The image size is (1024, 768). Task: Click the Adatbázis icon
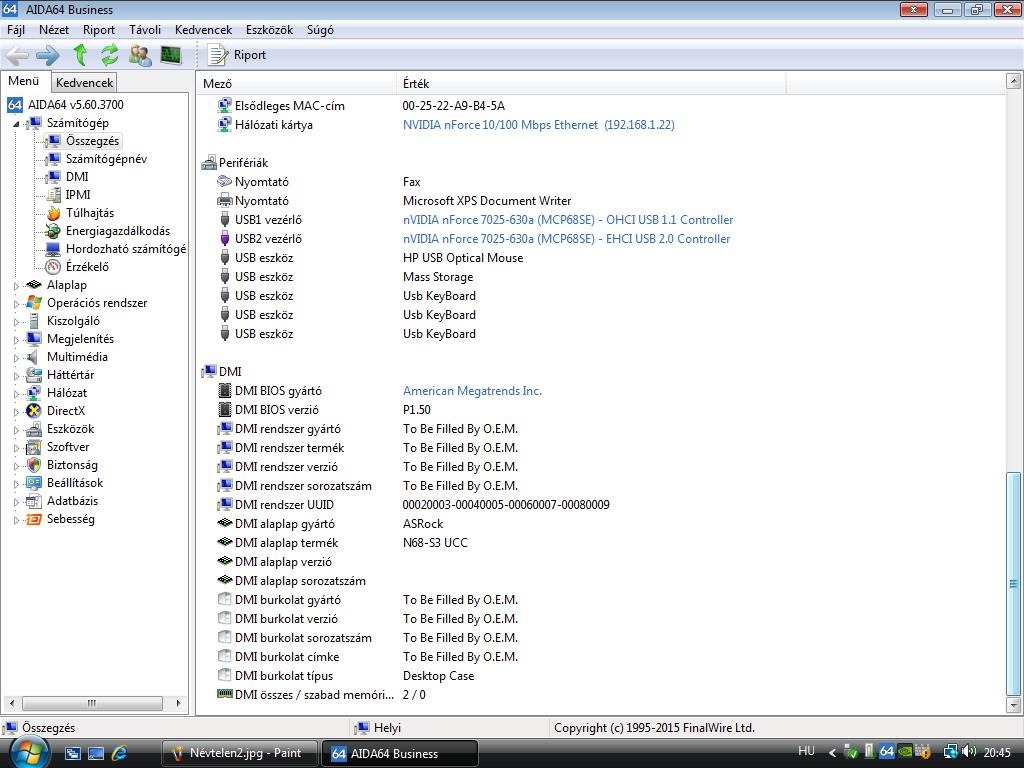coord(33,501)
